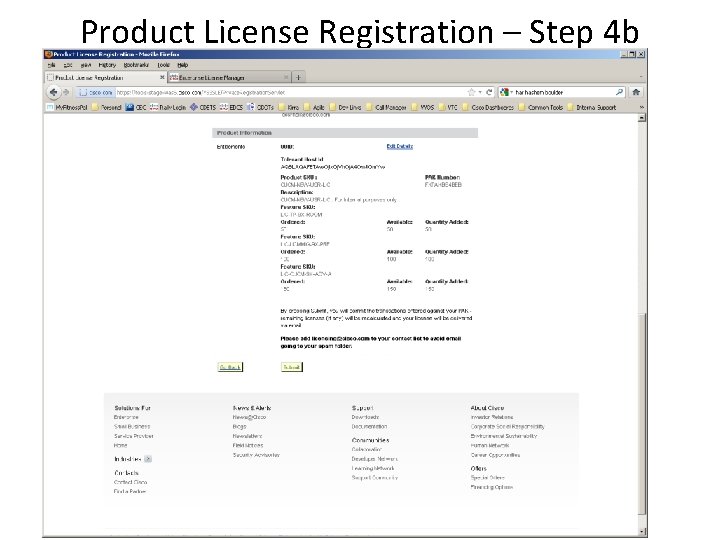
Task: Open the address bar history dropdown arrow
Action: pyautogui.click(x=480, y=92)
